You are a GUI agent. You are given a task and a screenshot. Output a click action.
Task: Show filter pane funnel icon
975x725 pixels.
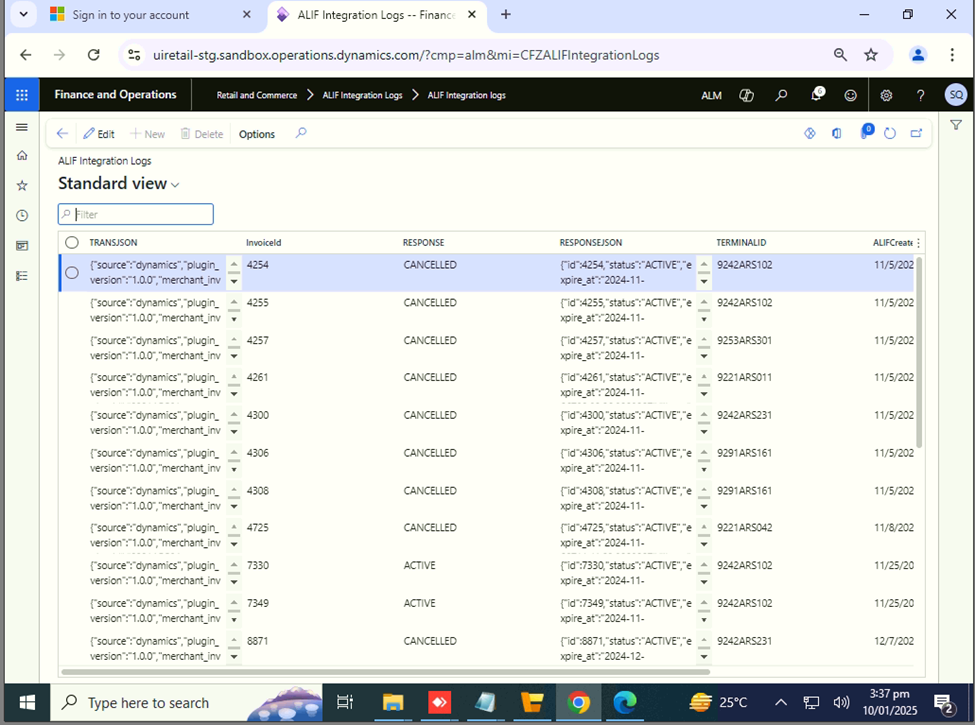tap(956, 125)
